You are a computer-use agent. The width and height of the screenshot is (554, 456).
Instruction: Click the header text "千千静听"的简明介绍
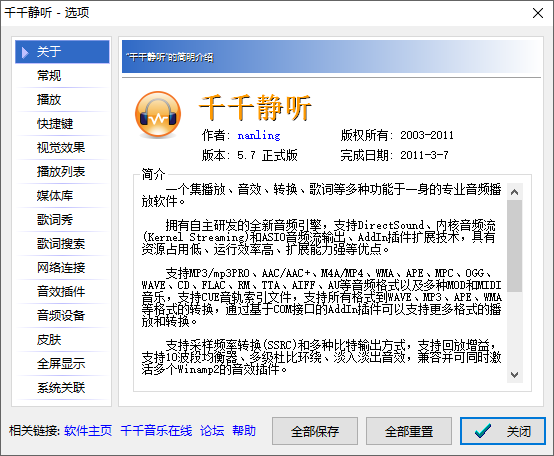tap(170, 57)
